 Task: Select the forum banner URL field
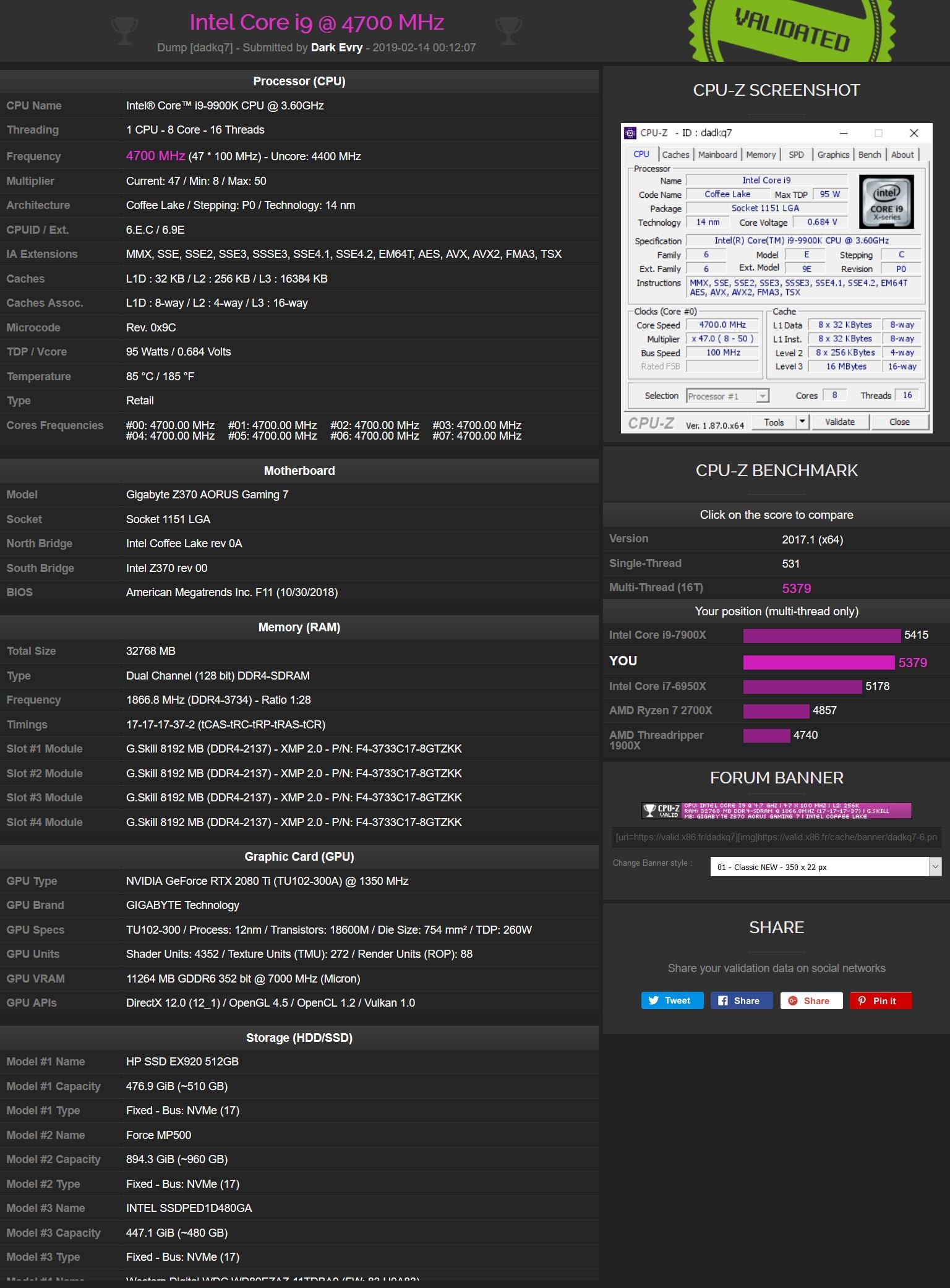click(x=776, y=837)
